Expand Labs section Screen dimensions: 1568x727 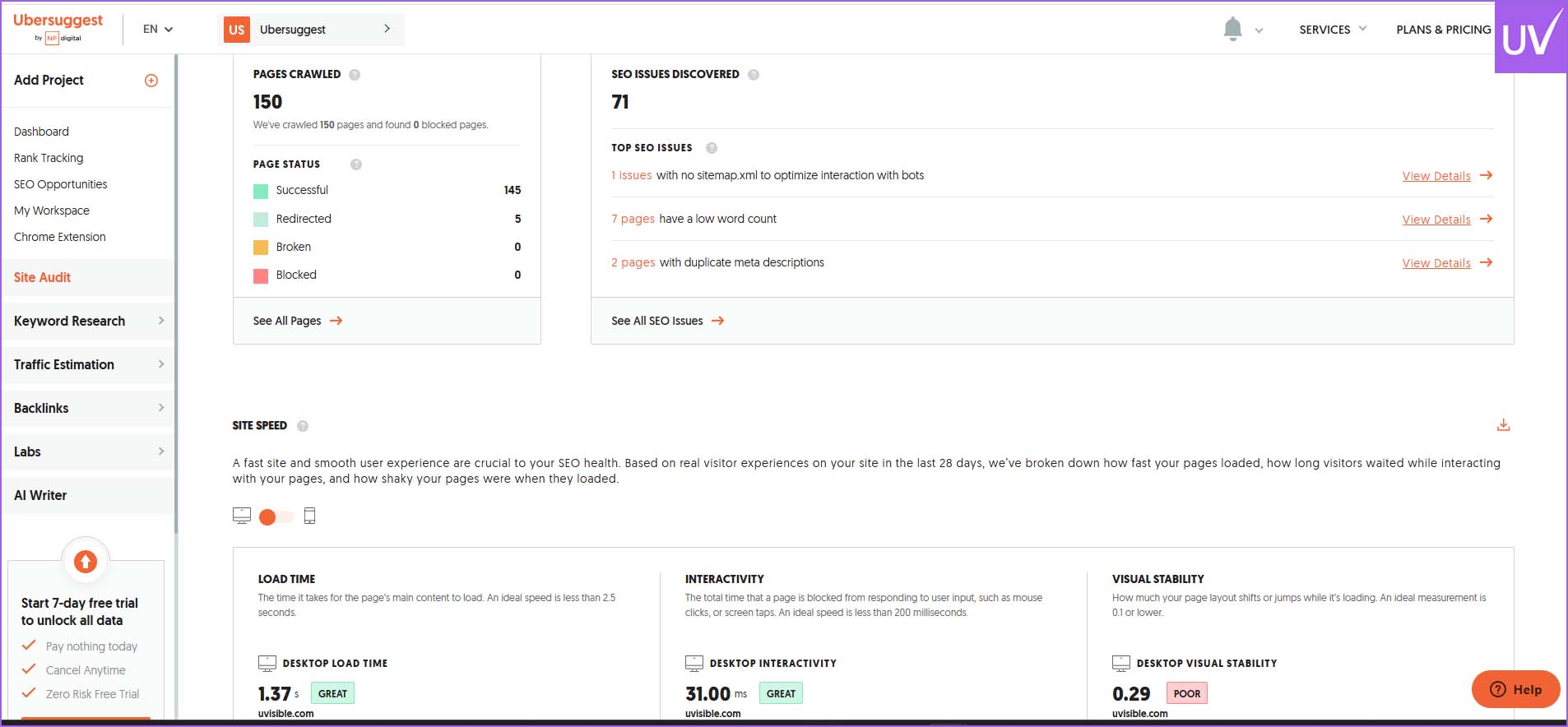point(88,451)
